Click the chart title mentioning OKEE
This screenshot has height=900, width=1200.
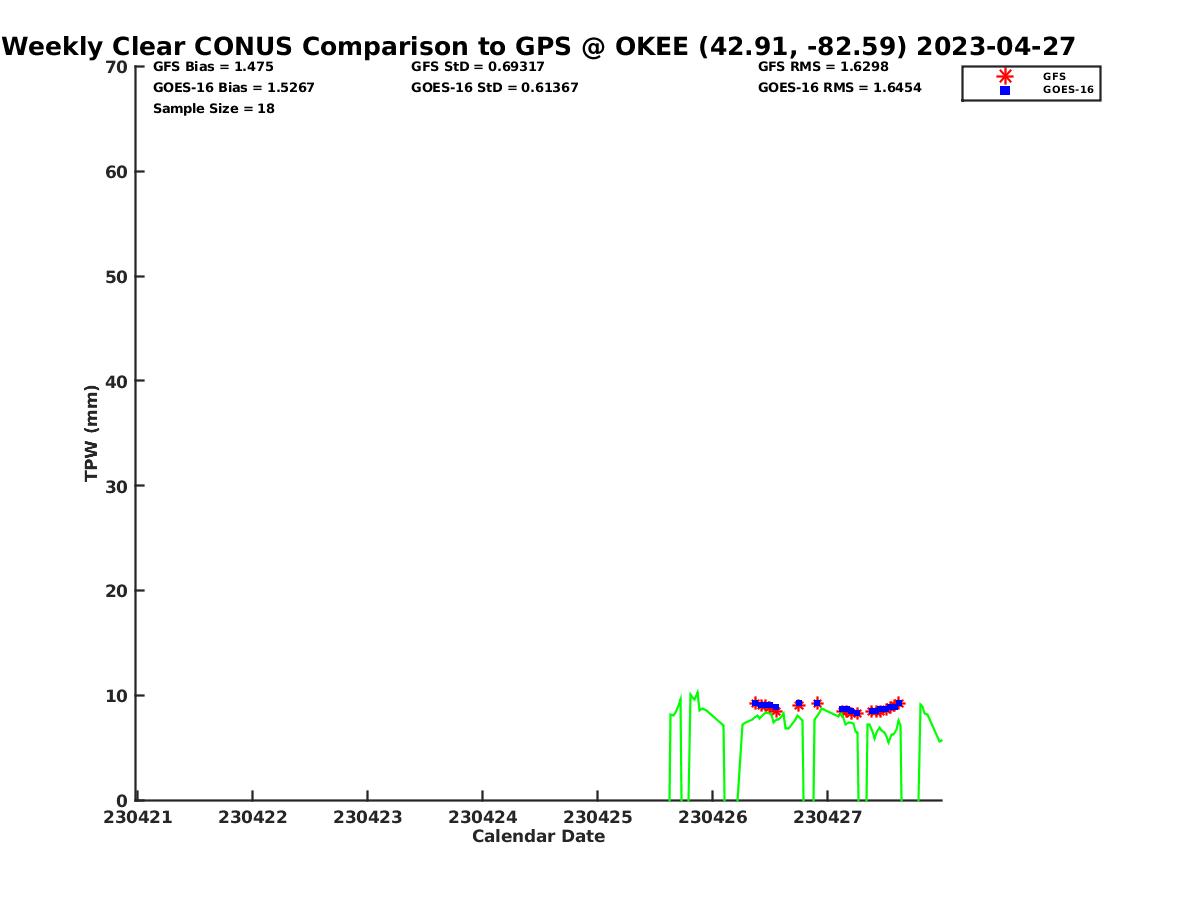(x=539, y=47)
